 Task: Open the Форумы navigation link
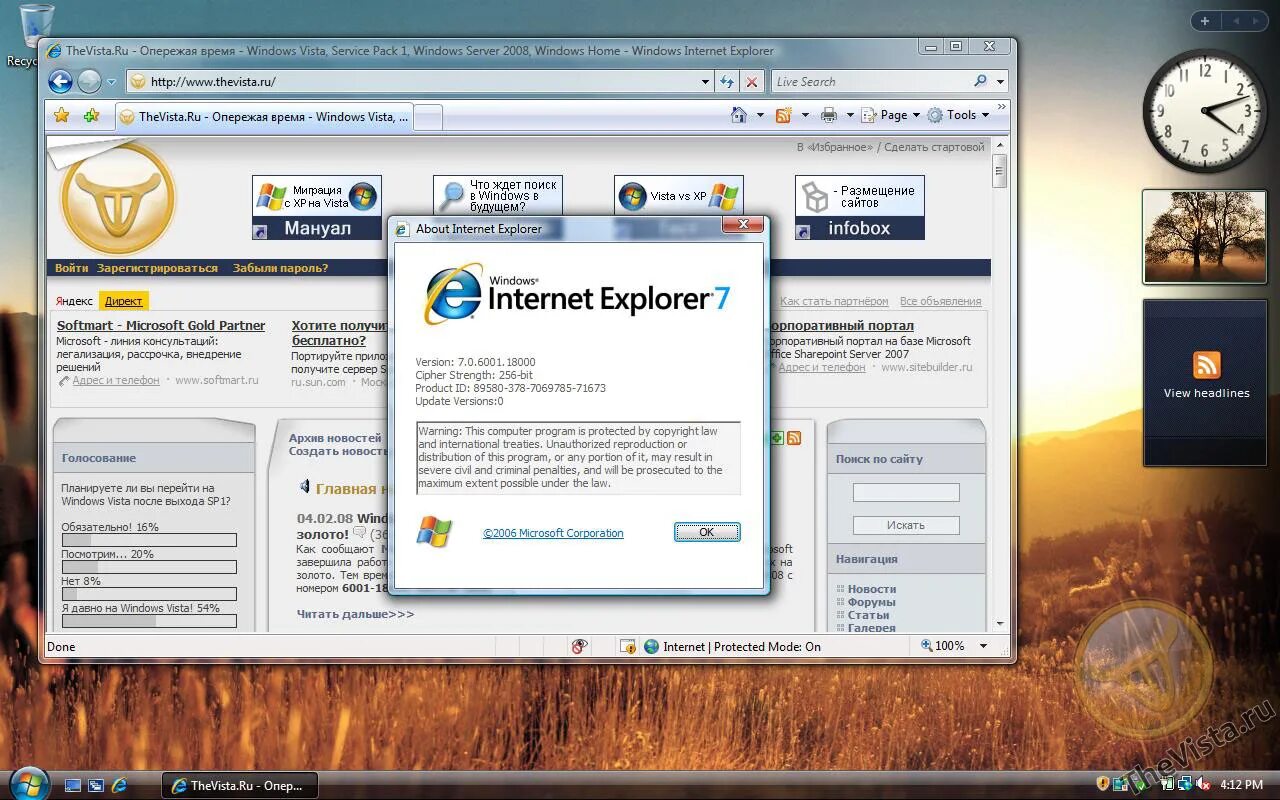pyautogui.click(x=871, y=602)
